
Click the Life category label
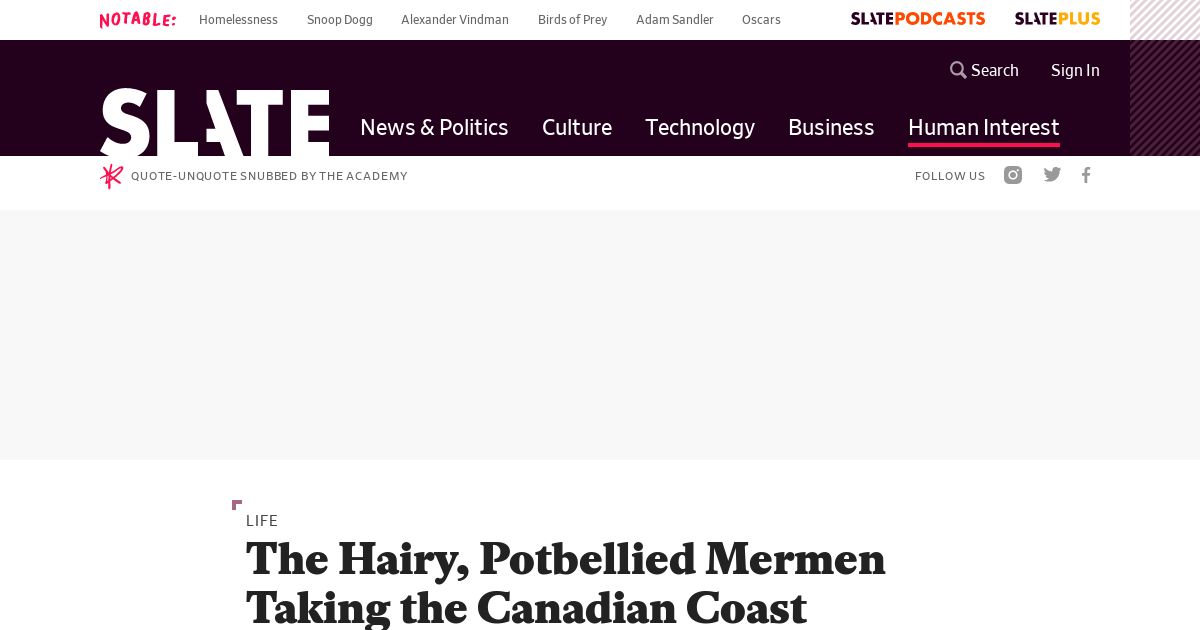262,521
